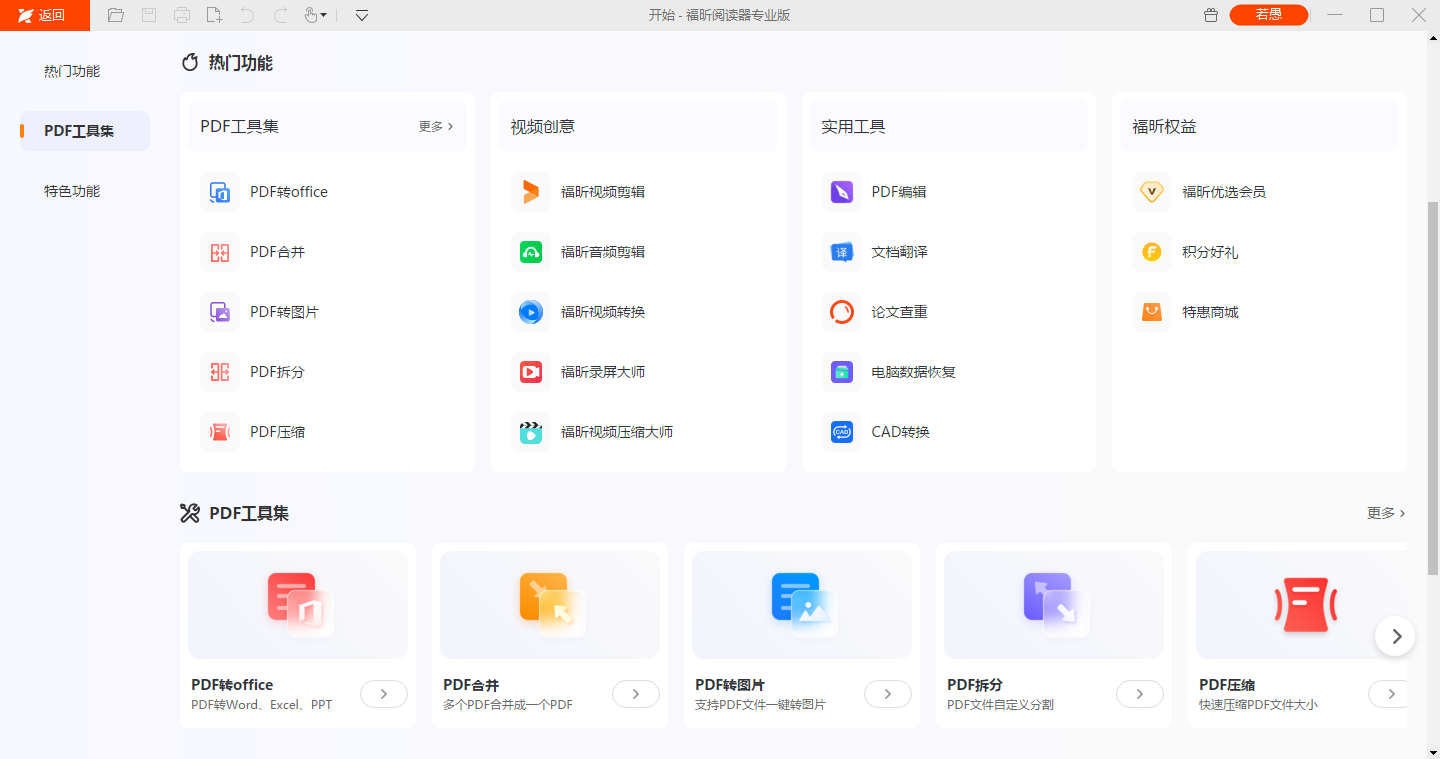Screen dimensions: 1440x759
Task: Open 福昕视频剪辑 in the 视频创意 list
Action: tap(602, 192)
